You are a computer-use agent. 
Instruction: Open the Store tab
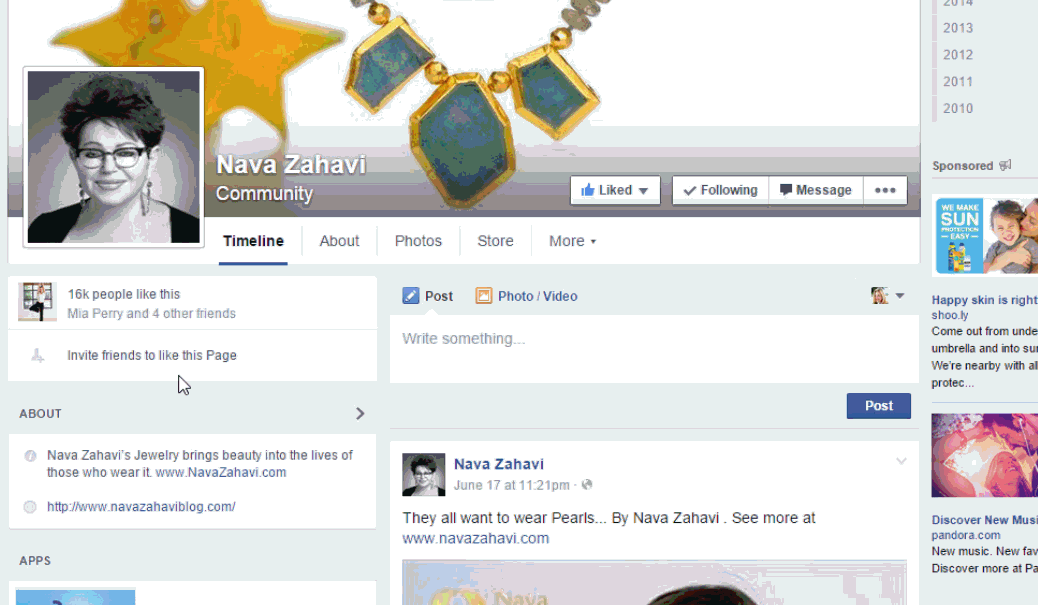pos(495,241)
